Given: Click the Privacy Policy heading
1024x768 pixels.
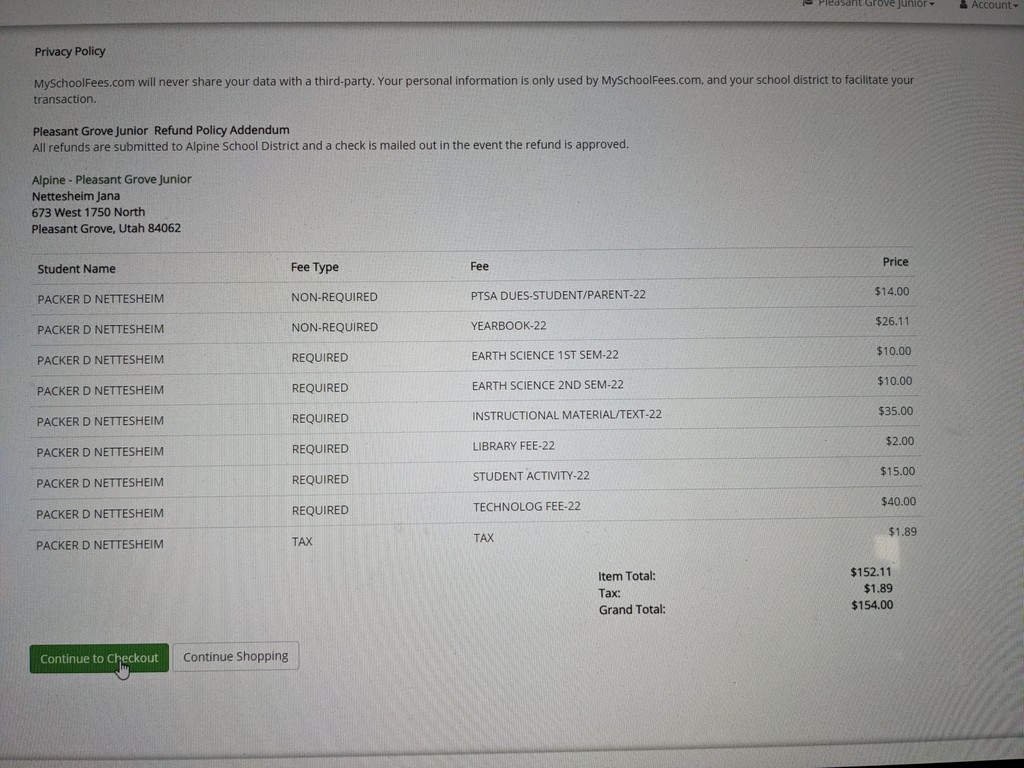Looking at the screenshot, I should 69,51.
